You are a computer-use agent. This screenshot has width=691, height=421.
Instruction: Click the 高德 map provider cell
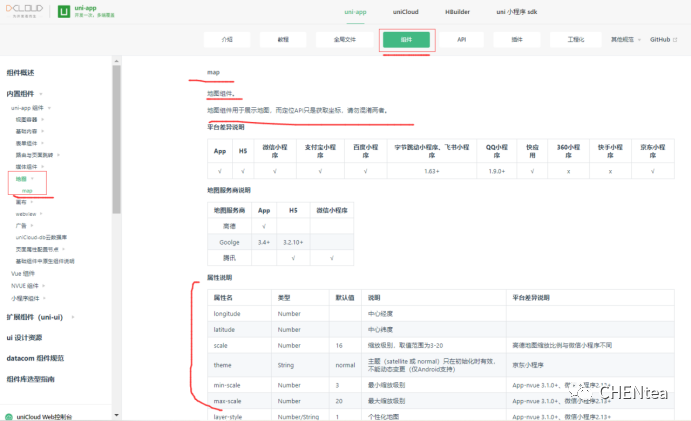click(x=229, y=226)
